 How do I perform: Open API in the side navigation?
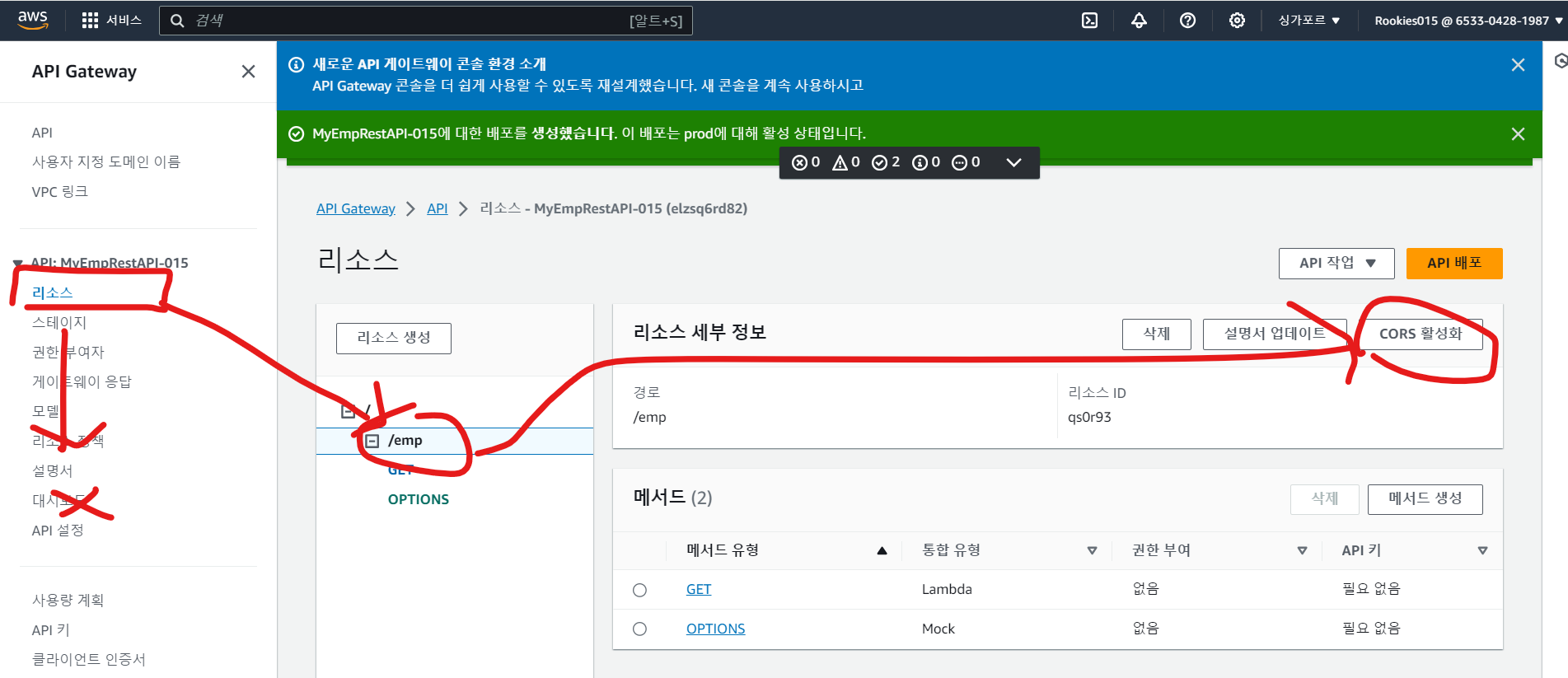coord(42,133)
